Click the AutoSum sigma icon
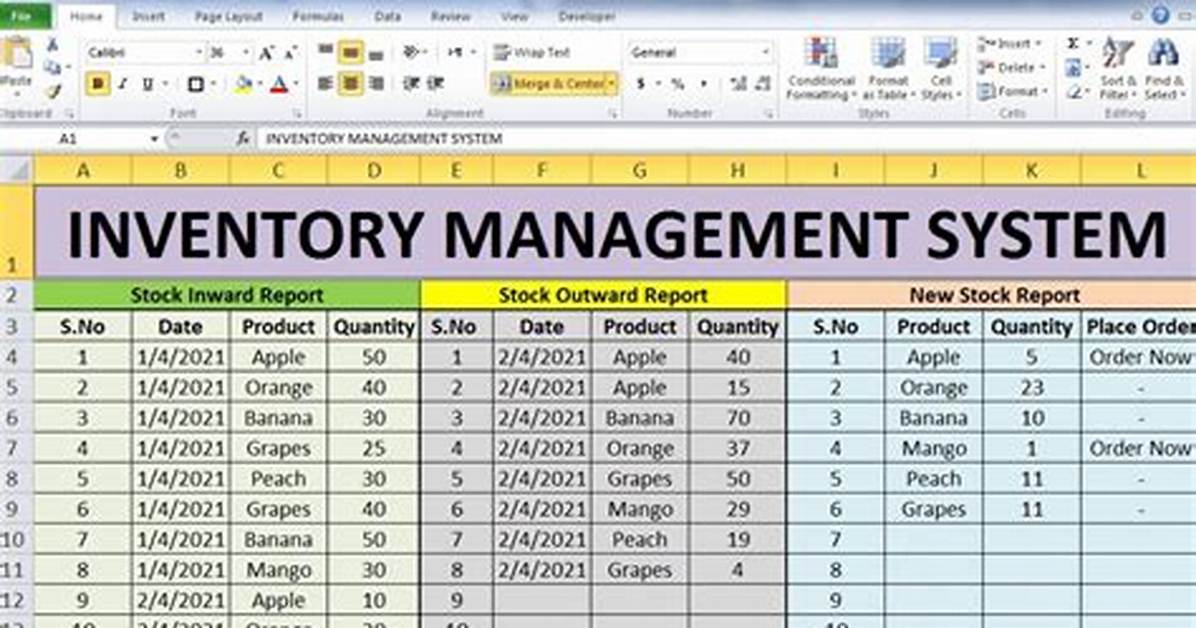 coord(1073,44)
